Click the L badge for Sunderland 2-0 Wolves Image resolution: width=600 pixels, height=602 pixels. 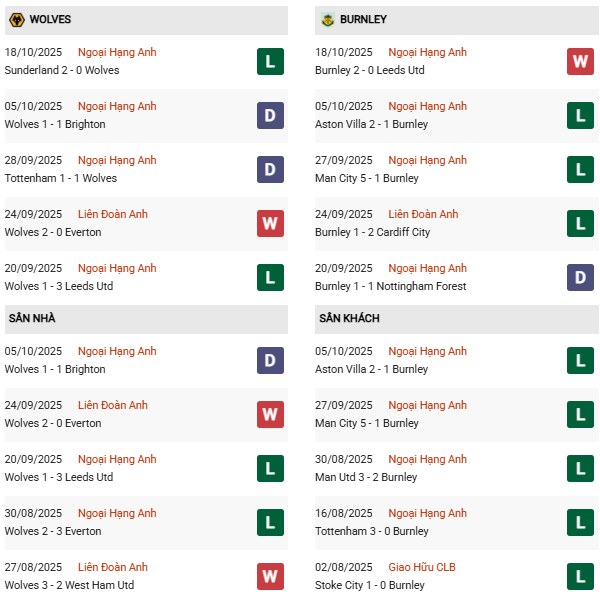pos(270,62)
